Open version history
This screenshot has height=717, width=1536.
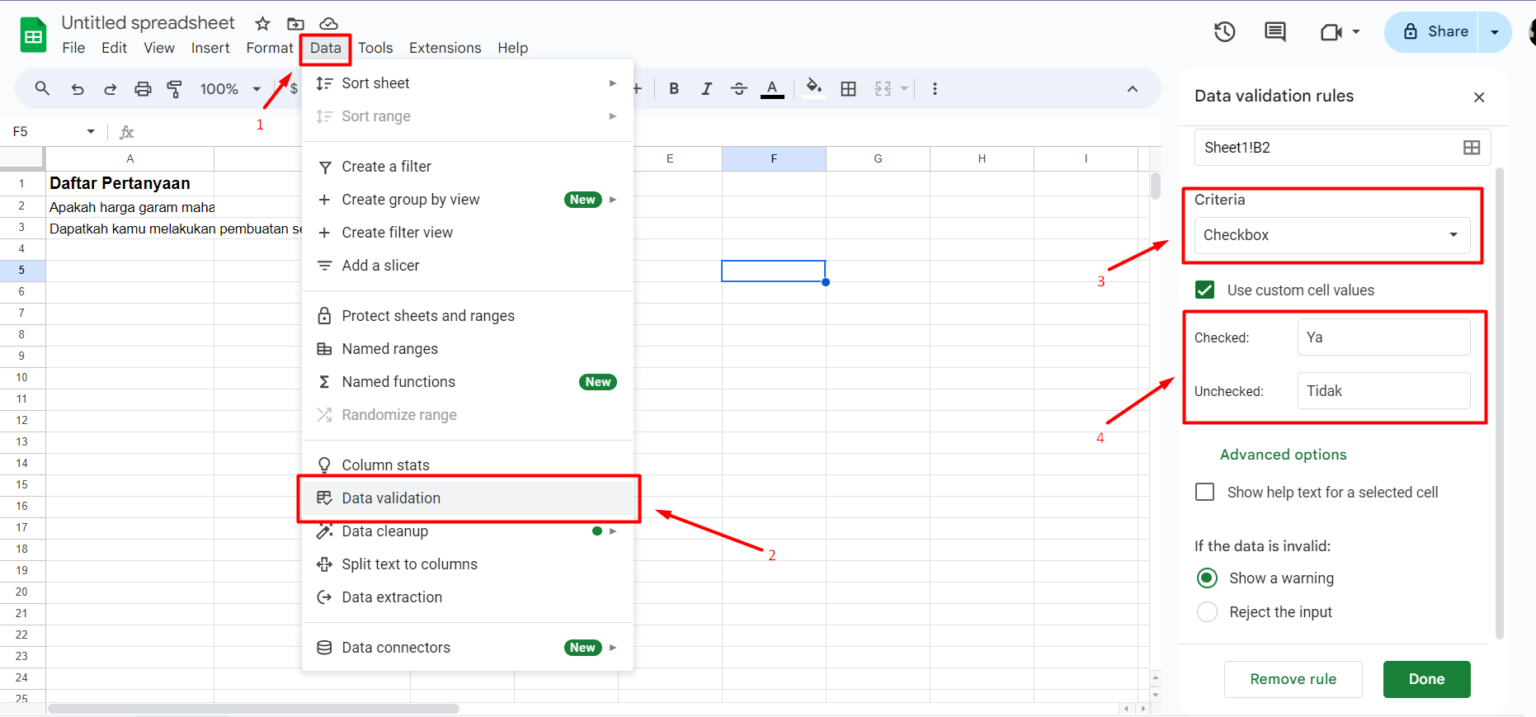[x=1224, y=31]
